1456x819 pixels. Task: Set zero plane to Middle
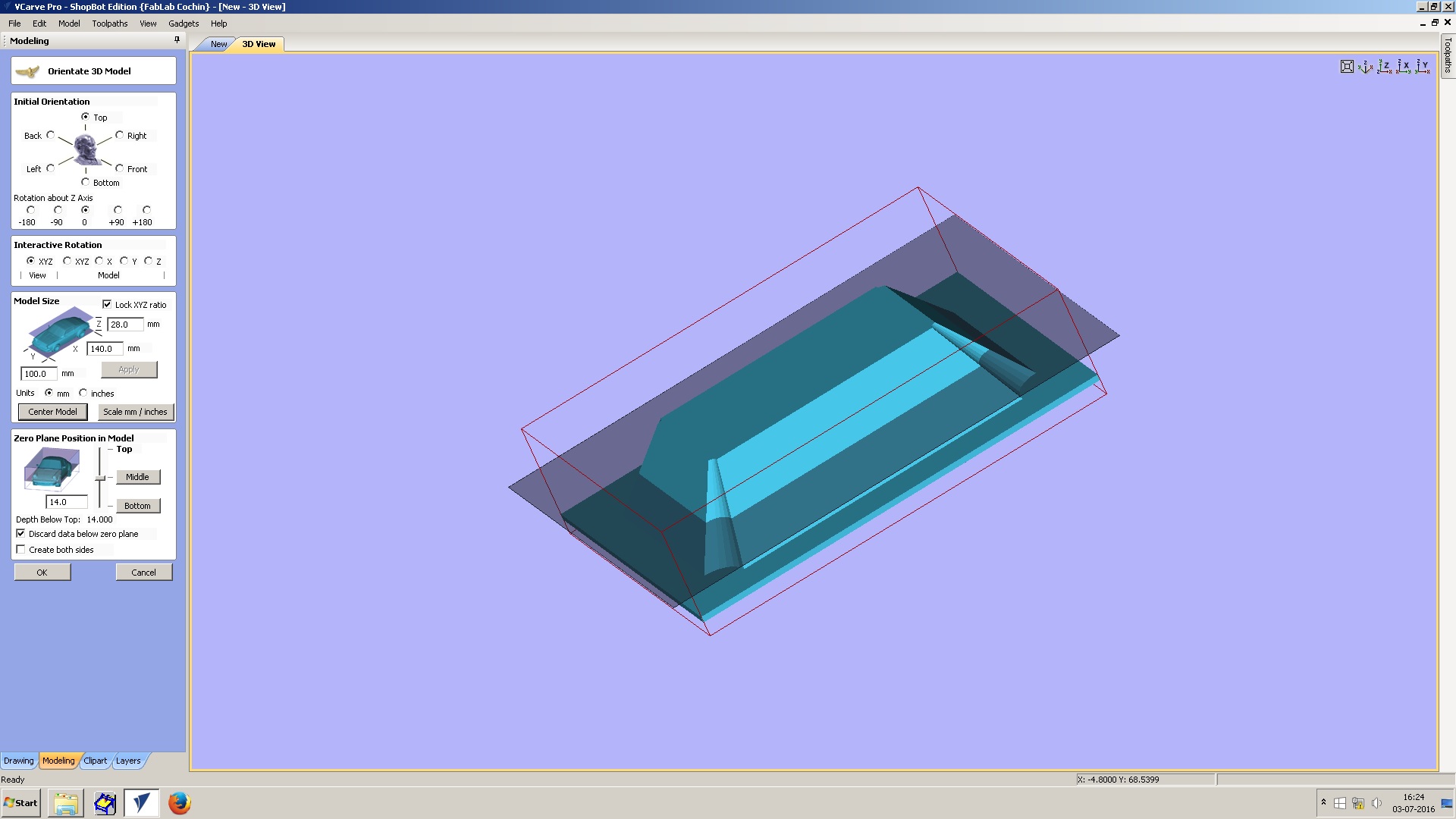[137, 477]
